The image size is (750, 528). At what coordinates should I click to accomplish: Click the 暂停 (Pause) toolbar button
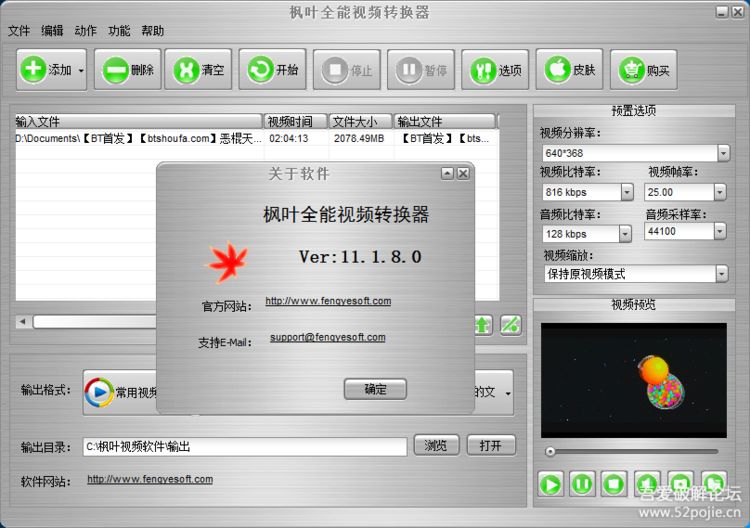click(x=421, y=70)
